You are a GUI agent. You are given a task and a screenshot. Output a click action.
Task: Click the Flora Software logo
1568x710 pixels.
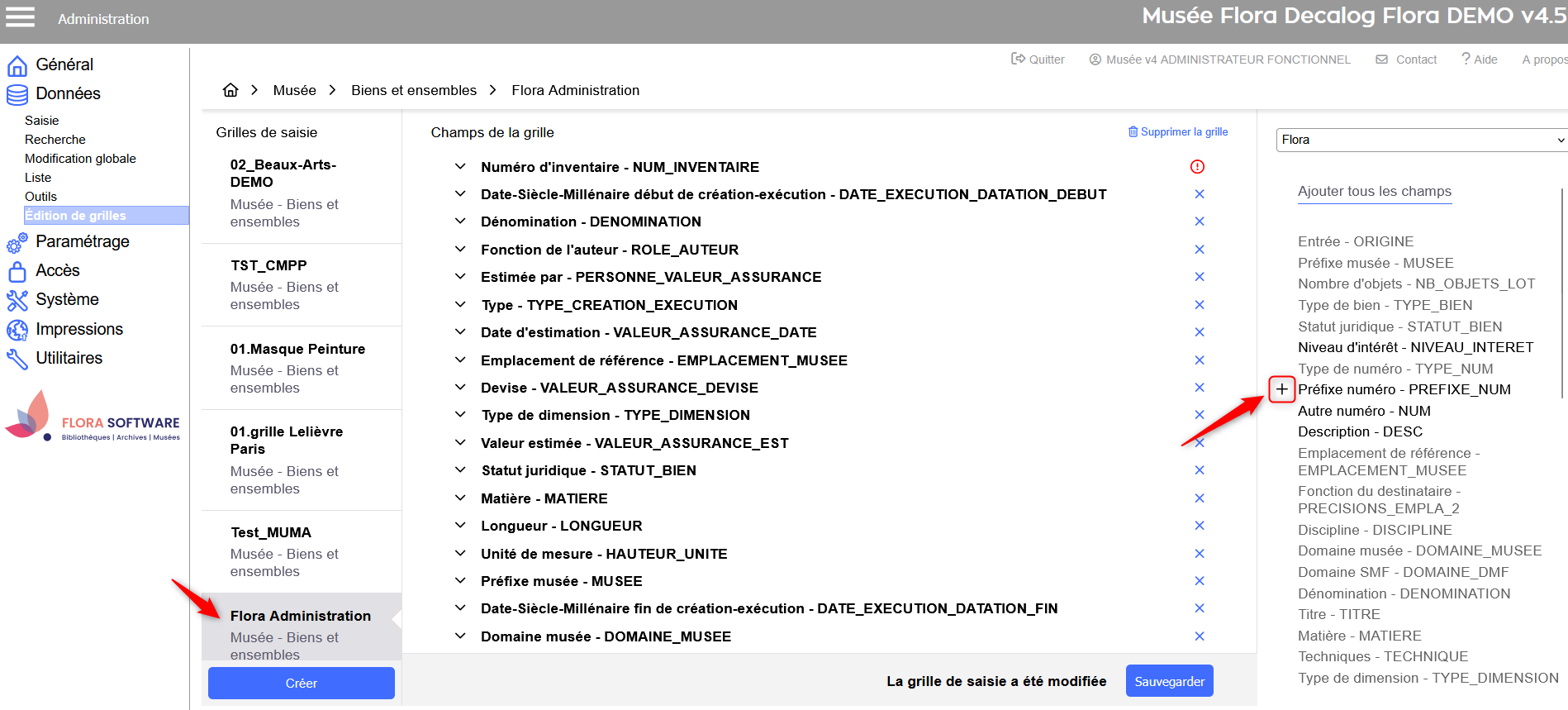(93, 417)
